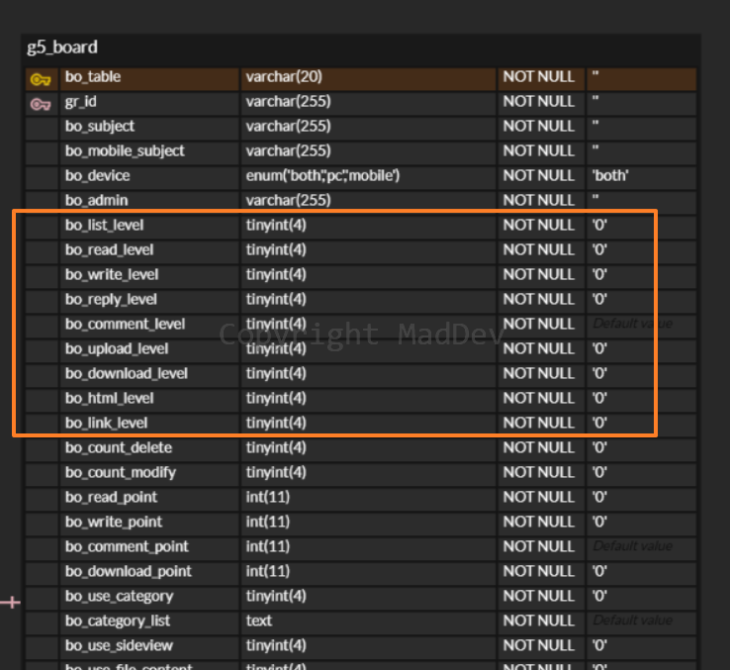Viewport: 730px width, 670px height.
Task: Click the 'both' default value of bo_device
Action: tap(610, 176)
